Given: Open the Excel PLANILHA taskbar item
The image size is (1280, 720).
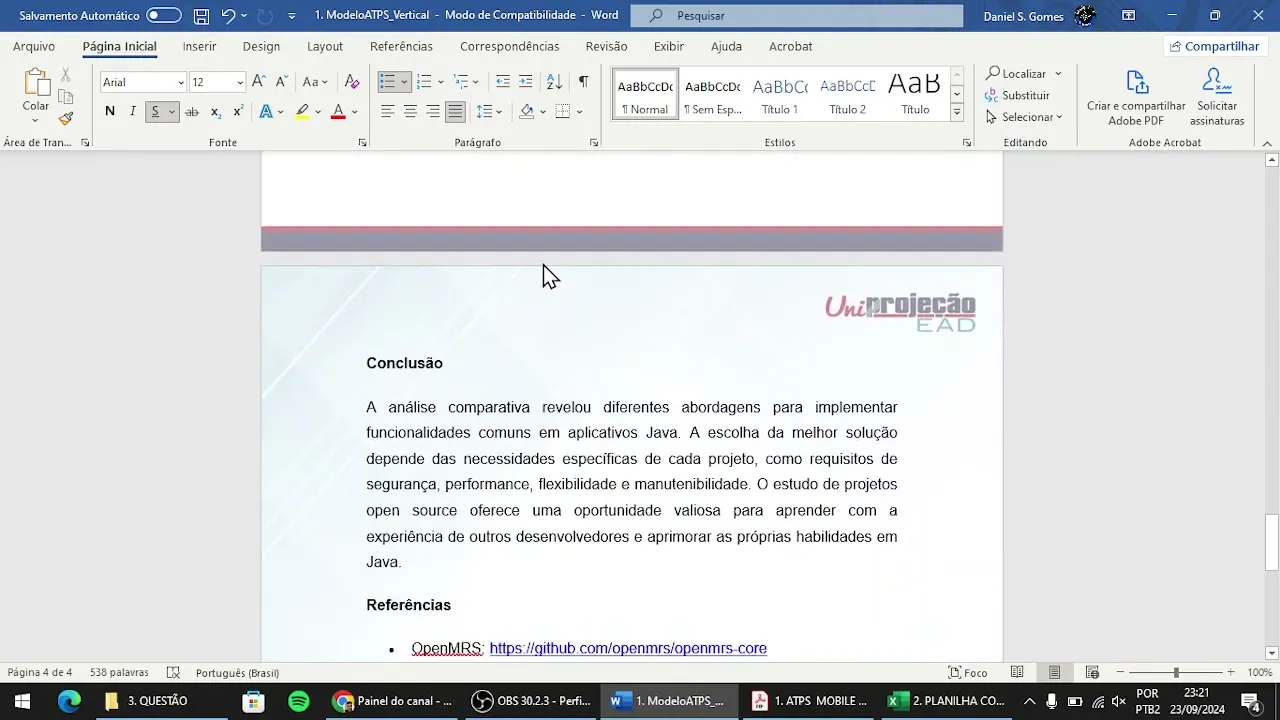Looking at the screenshot, I should 946,701.
